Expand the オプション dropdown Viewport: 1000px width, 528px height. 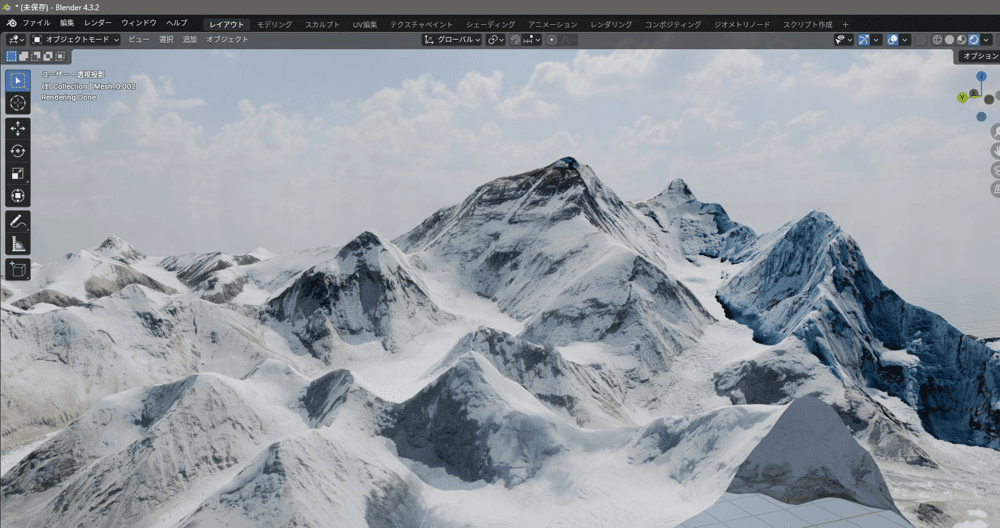(x=978, y=57)
